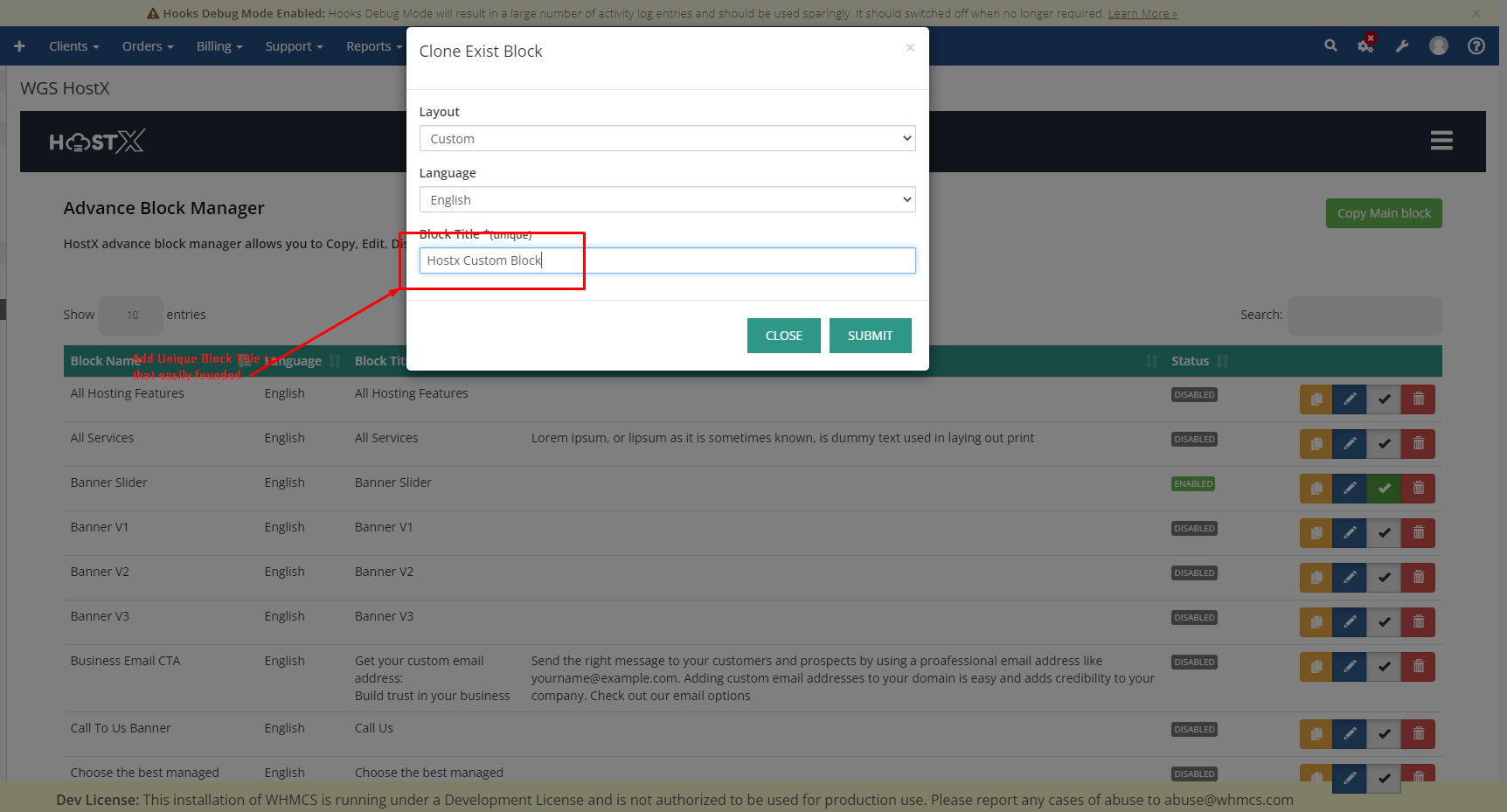Edit the Banner V3 block
The height and width of the screenshot is (812, 1507).
[x=1350, y=622]
